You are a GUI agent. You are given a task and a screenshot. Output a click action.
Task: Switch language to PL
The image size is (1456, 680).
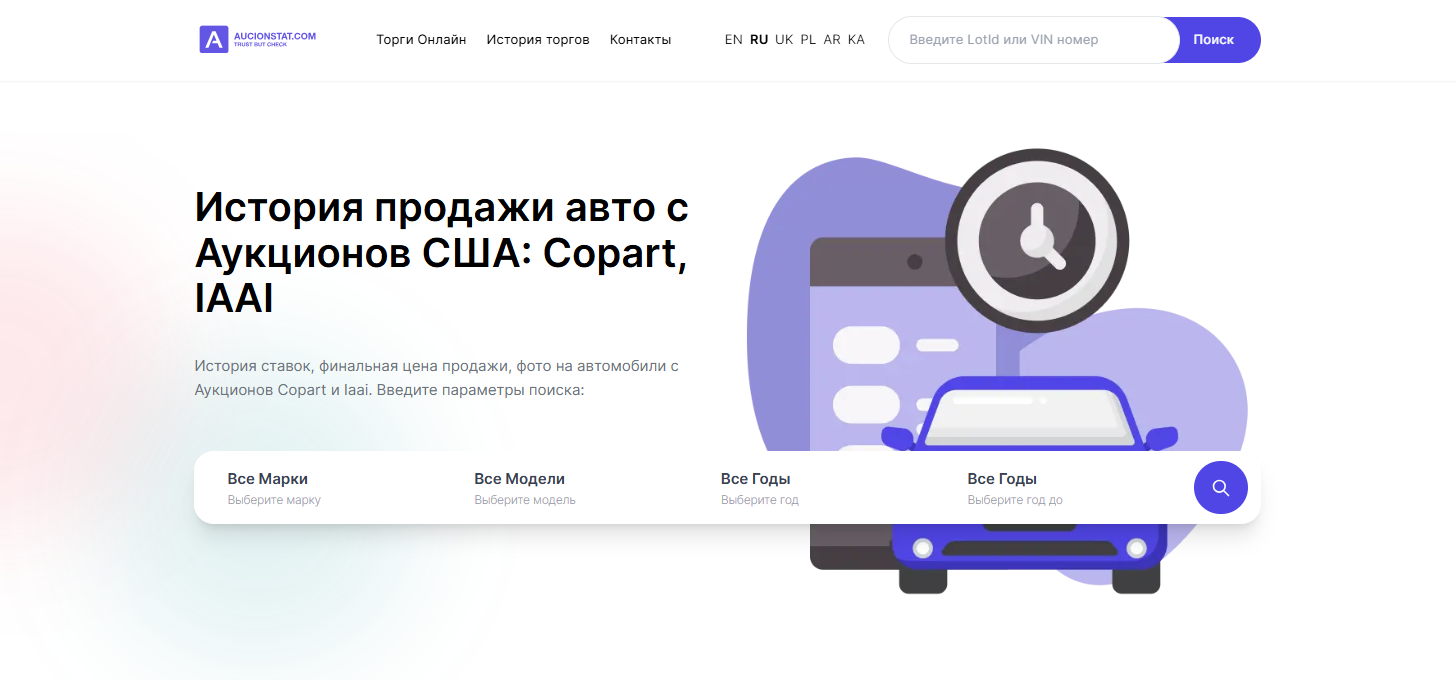point(808,40)
